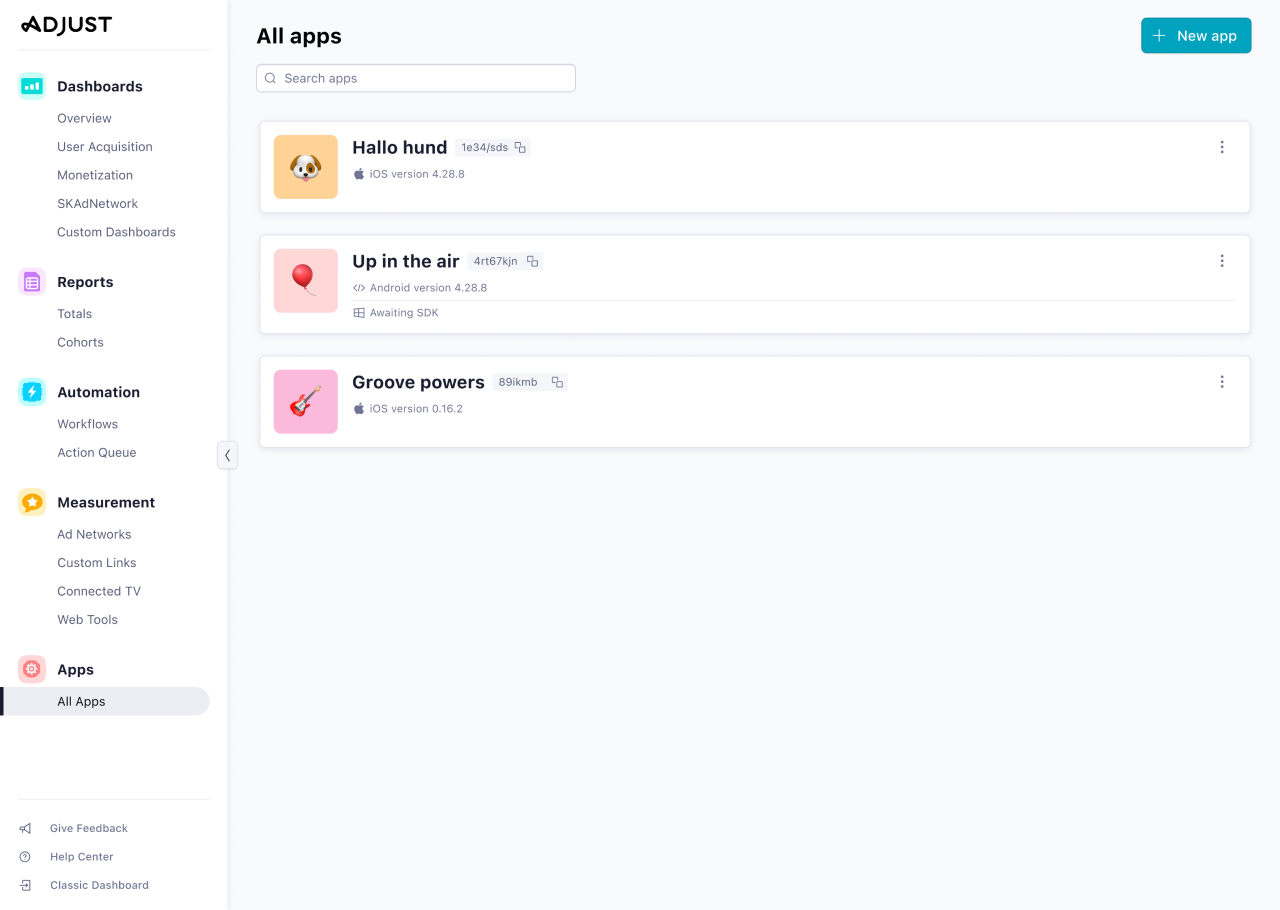1280x910 pixels.
Task: Click the Measurement badge icon in sidebar
Action: (x=31, y=502)
